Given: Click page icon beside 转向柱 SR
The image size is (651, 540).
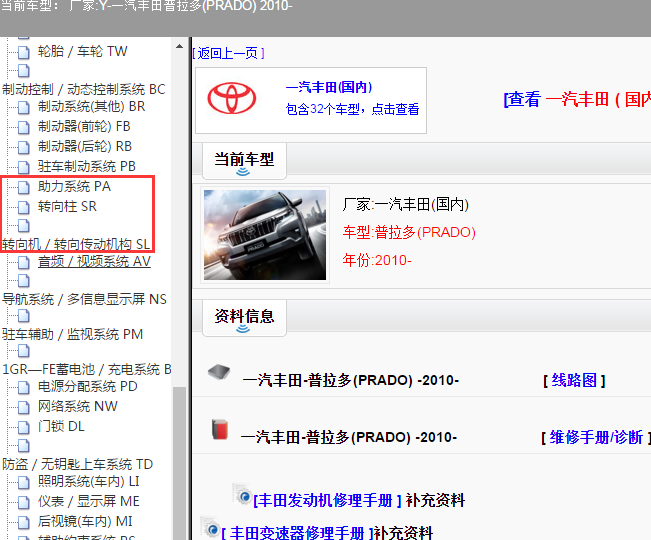Looking at the screenshot, I should 24,207.
